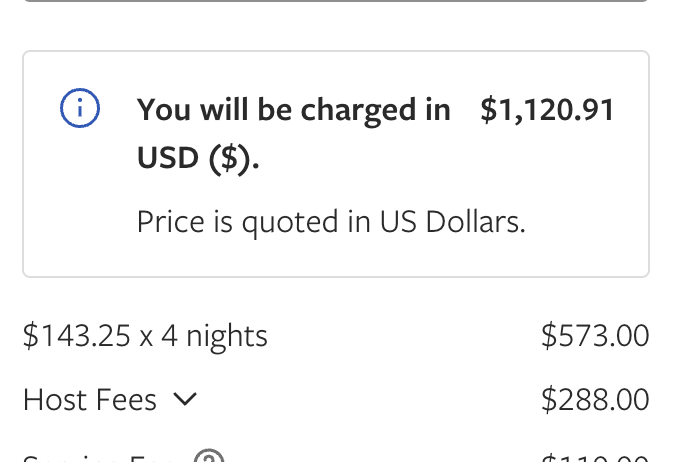Click the bordered box edge above the notice
The width and height of the screenshot is (676, 462).
tap(336, 2)
